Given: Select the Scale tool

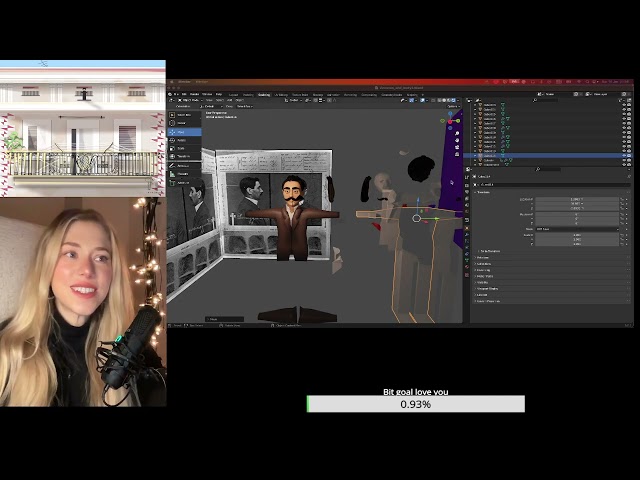Looking at the screenshot, I should pos(184,148).
